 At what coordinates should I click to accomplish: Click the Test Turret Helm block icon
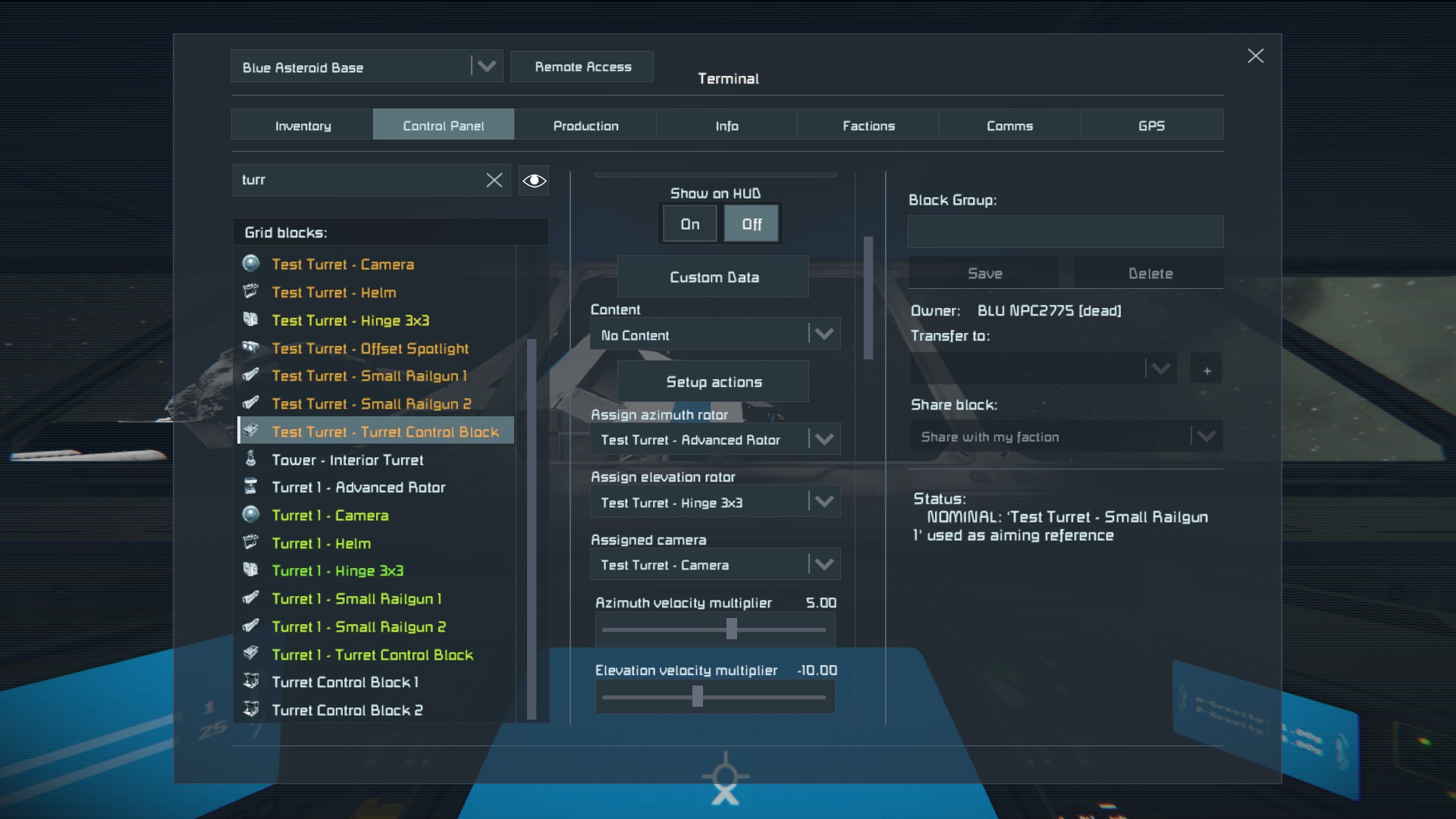tap(251, 291)
